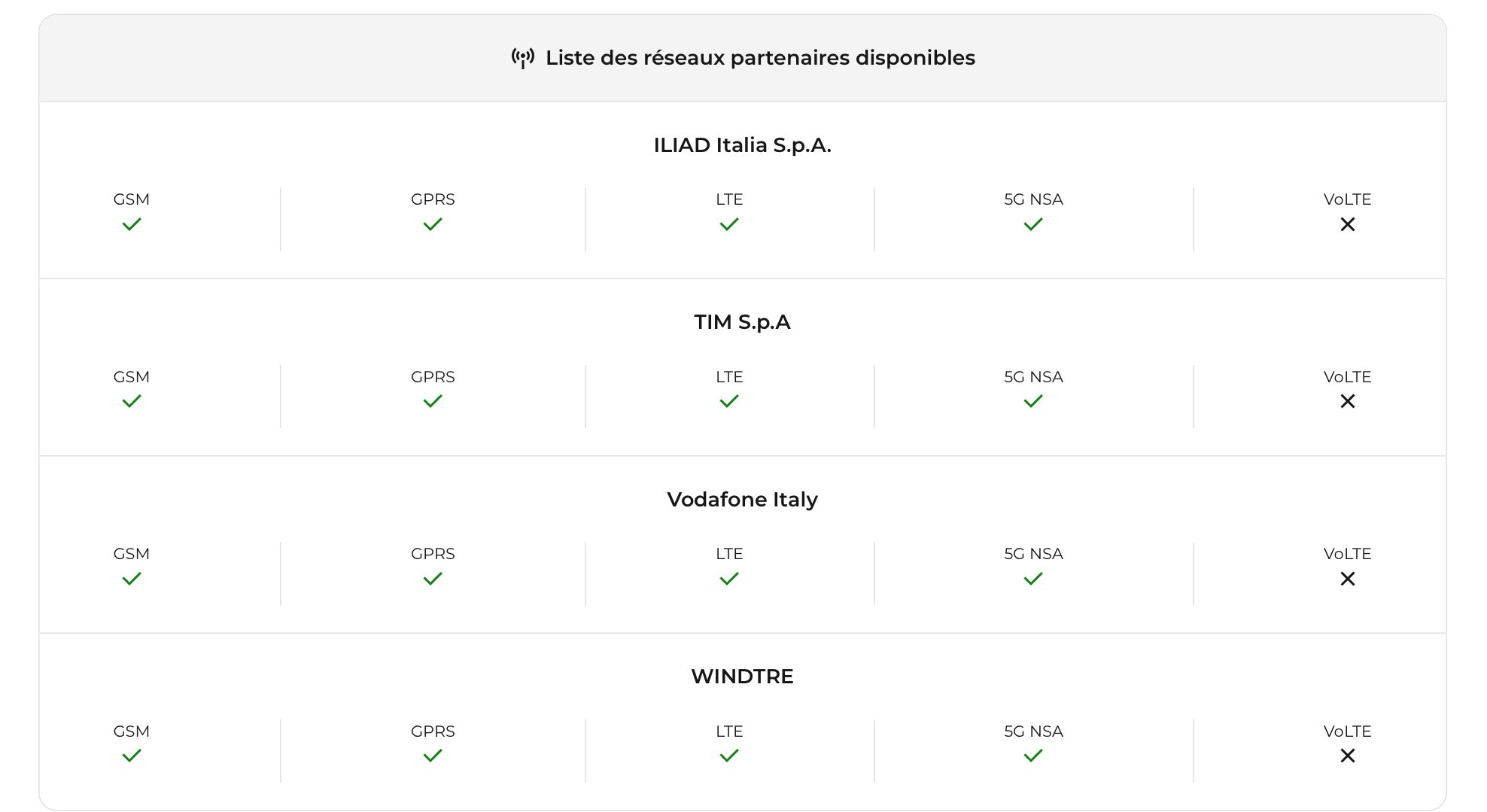Click the 5G NSA checkmark under TIM S.p.A

[1033, 401]
